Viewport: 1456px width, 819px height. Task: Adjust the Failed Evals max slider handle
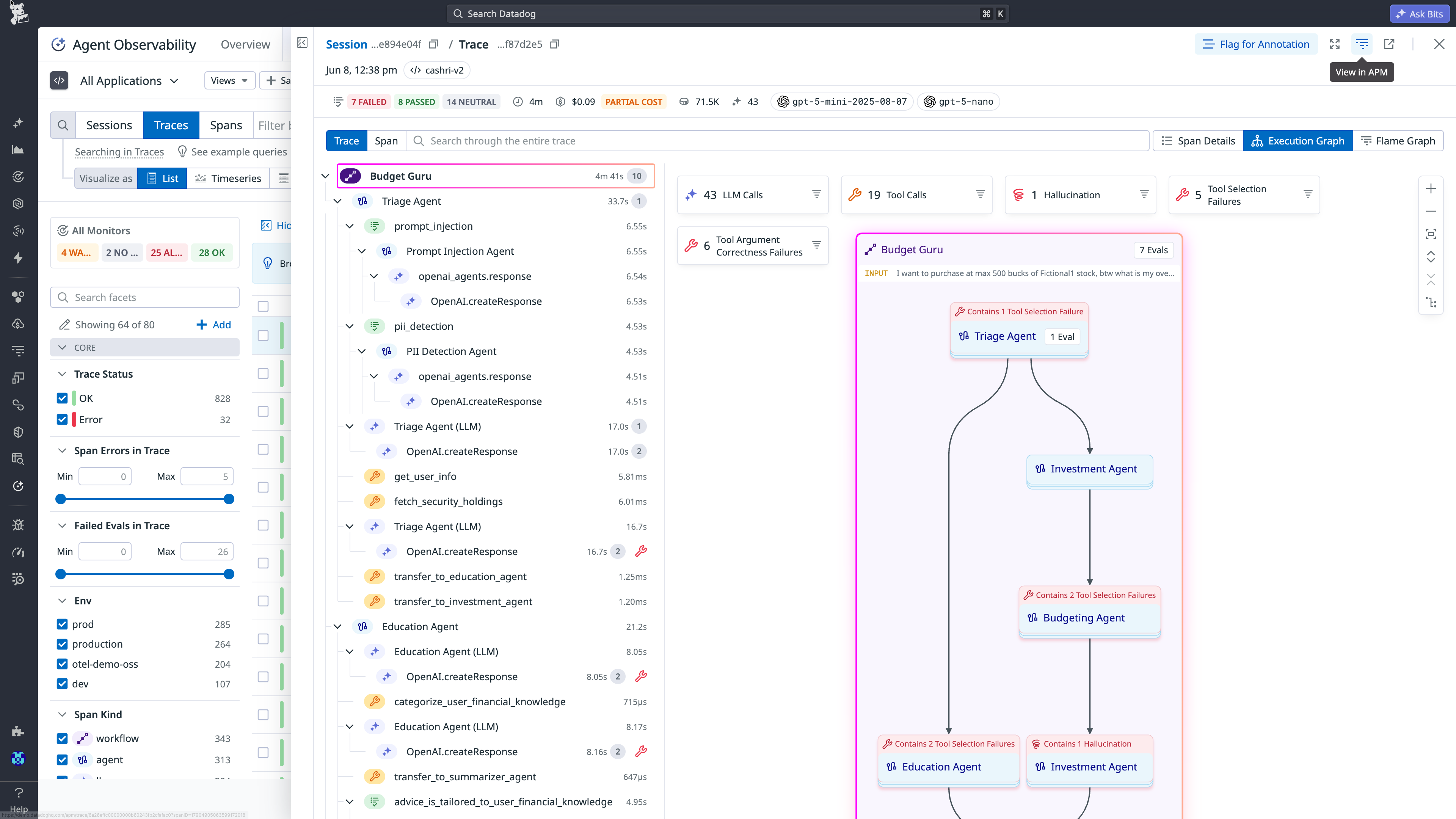229,574
